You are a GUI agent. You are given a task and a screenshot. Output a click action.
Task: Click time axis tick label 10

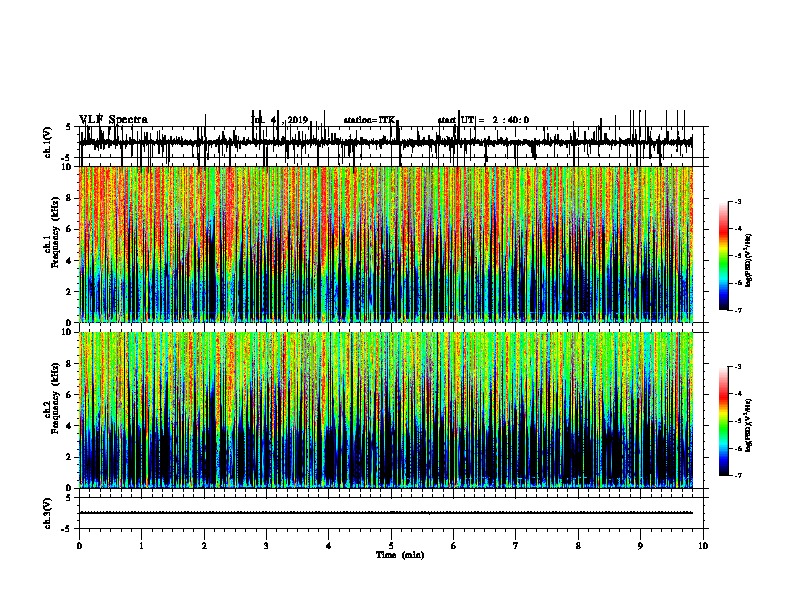[703, 545]
